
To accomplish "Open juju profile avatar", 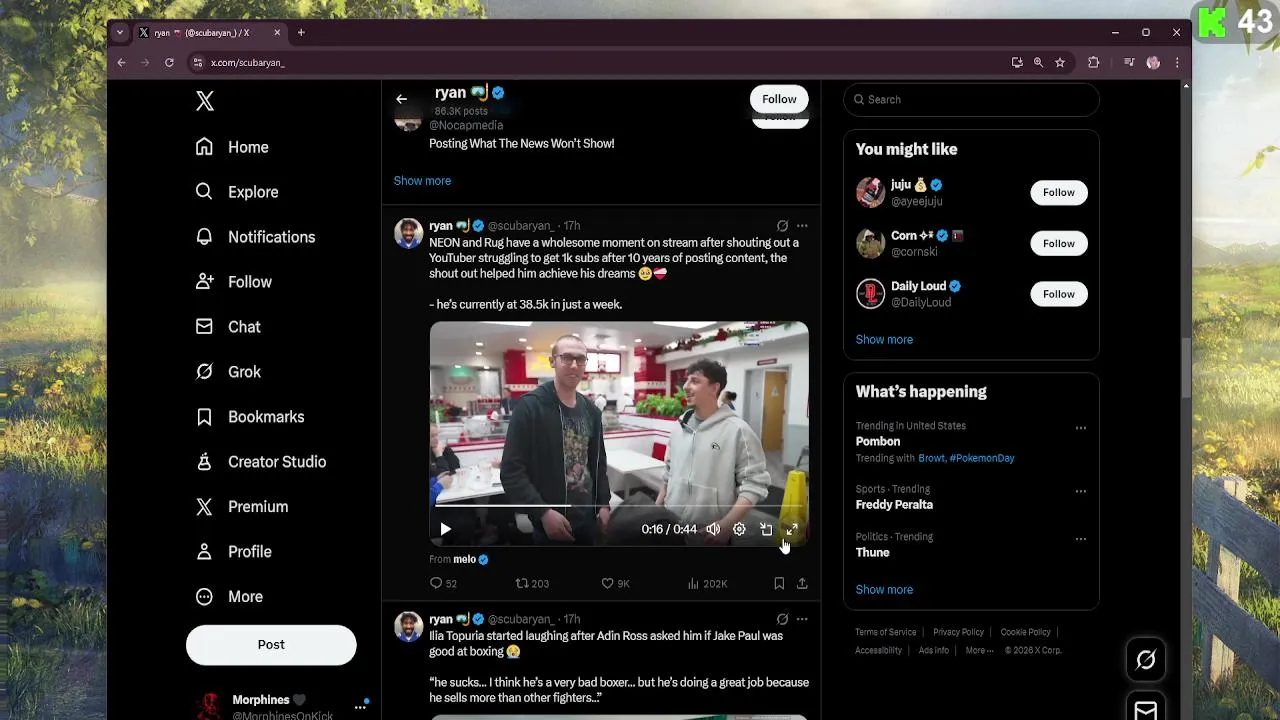I will point(870,193).
